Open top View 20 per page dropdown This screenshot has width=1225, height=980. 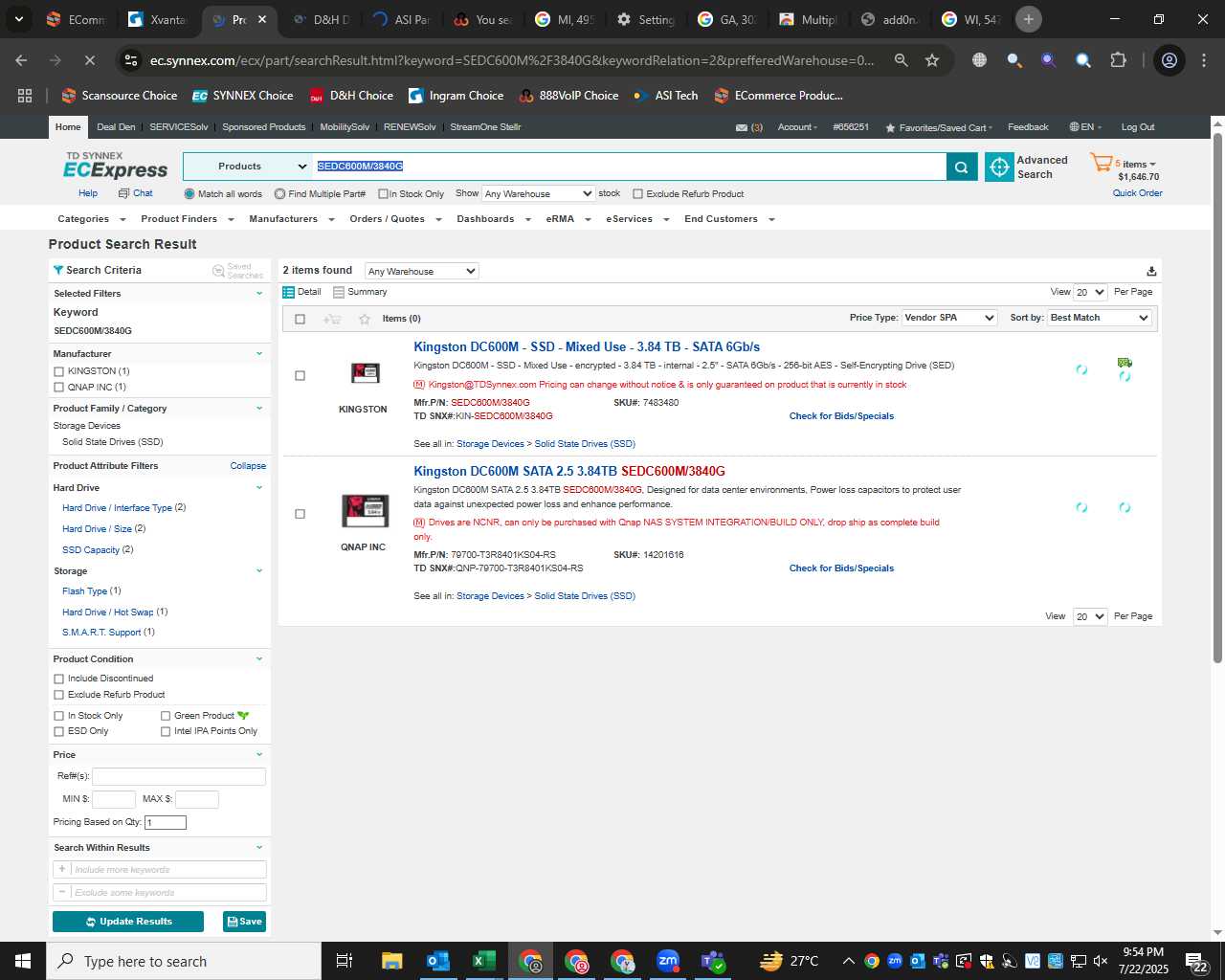(1090, 292)
